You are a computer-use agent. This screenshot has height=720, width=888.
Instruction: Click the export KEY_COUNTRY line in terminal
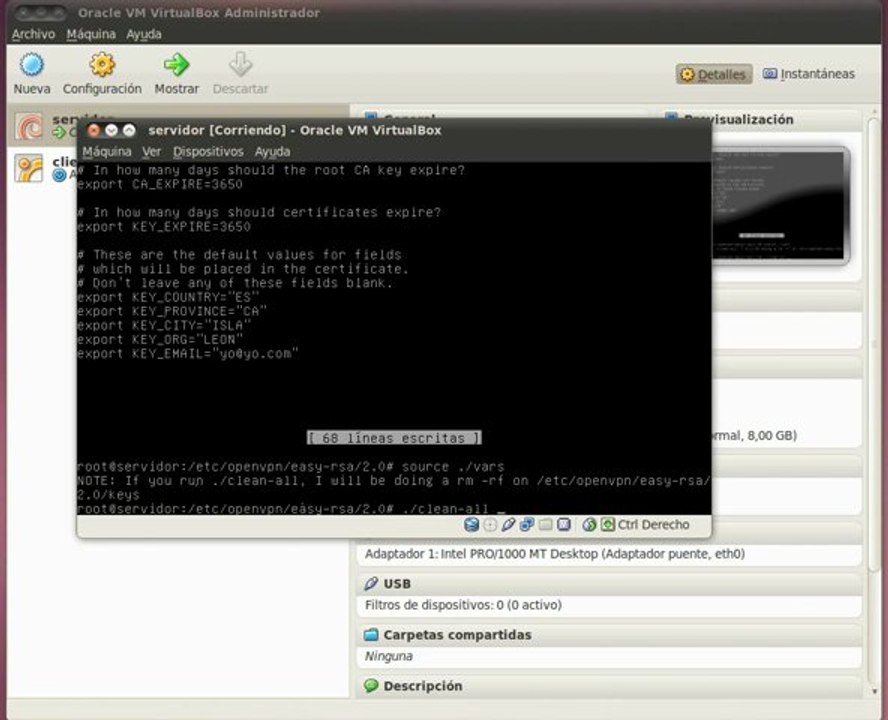coord(168,297)
